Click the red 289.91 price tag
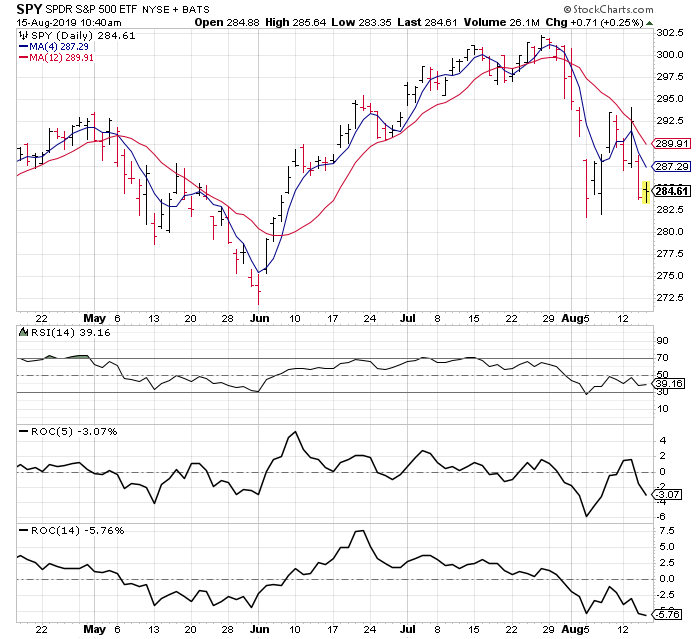This screenshot has width=700, height=639. click(x=668, y=144)
